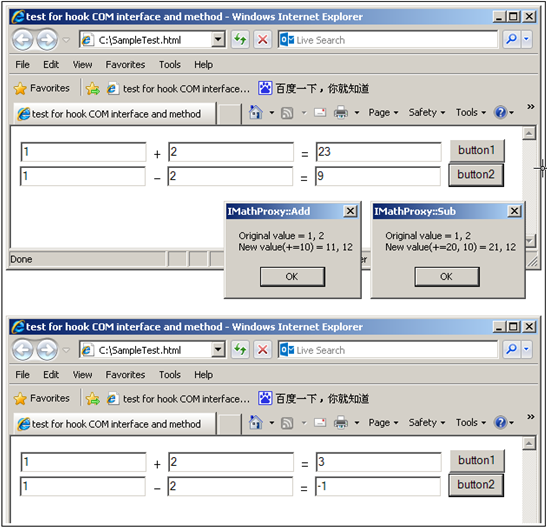The height and width of the screenshot is (528, 547).
Task: Open address bar dropdown in bottom window
Action: click(x=218, y=349)
